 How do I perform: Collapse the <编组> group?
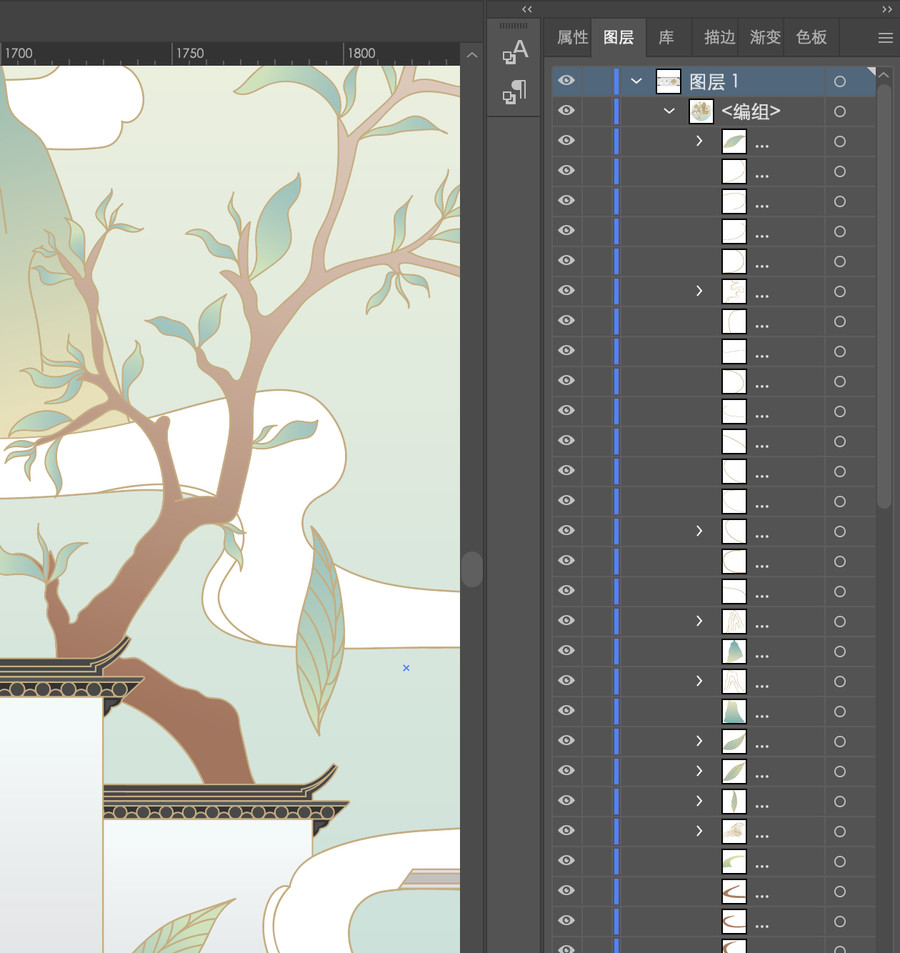click(x=669, y=111)
